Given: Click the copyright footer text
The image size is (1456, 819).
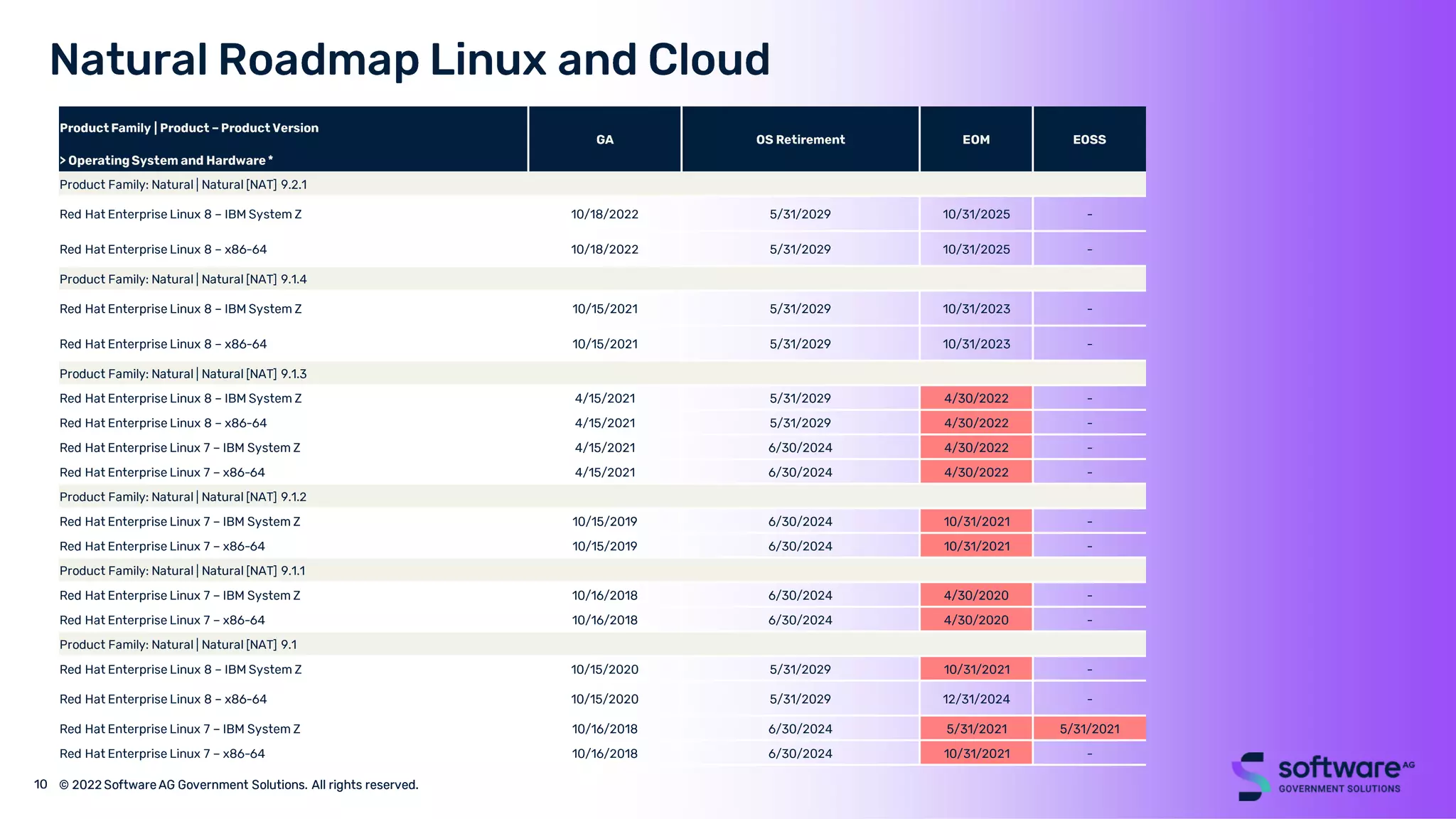Looking at the screenshot, I should click(238, 785).
